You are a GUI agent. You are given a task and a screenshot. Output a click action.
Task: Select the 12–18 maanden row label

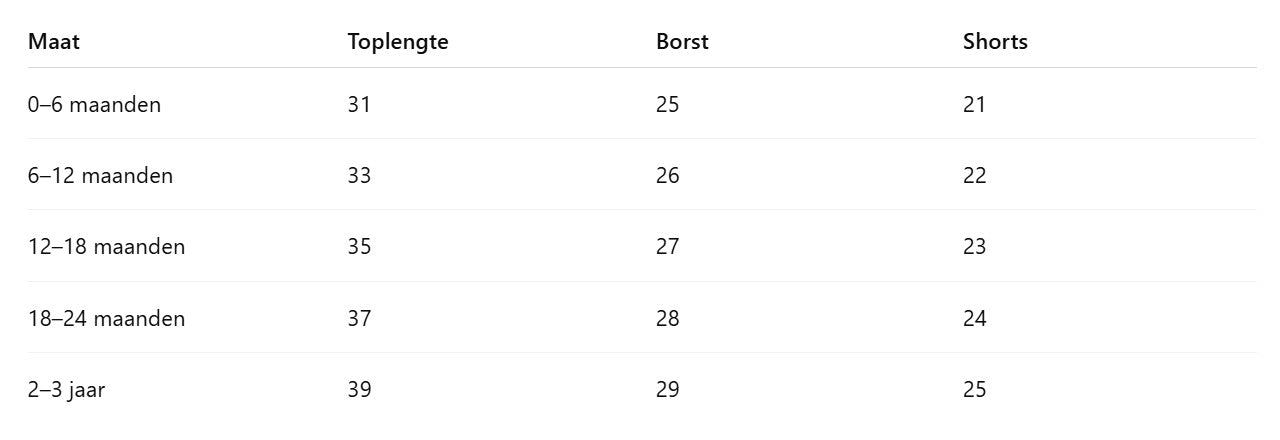tap(106, 247)
